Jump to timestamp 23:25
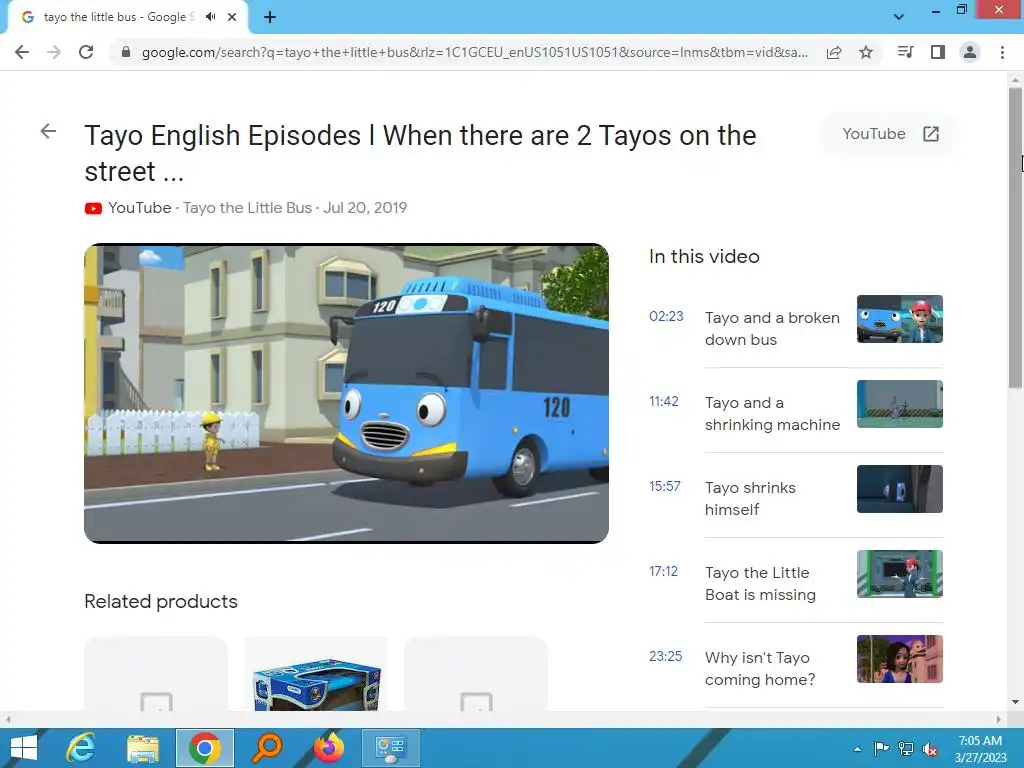This screenshot has width=1024, height=768. (665, 656)
